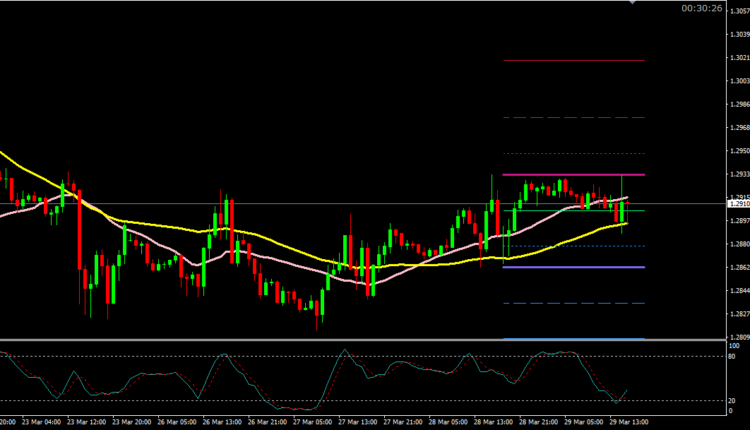Click the 1.2862 price scale label
The width and height of the screenshot is (750, 430).
point(738,268)
